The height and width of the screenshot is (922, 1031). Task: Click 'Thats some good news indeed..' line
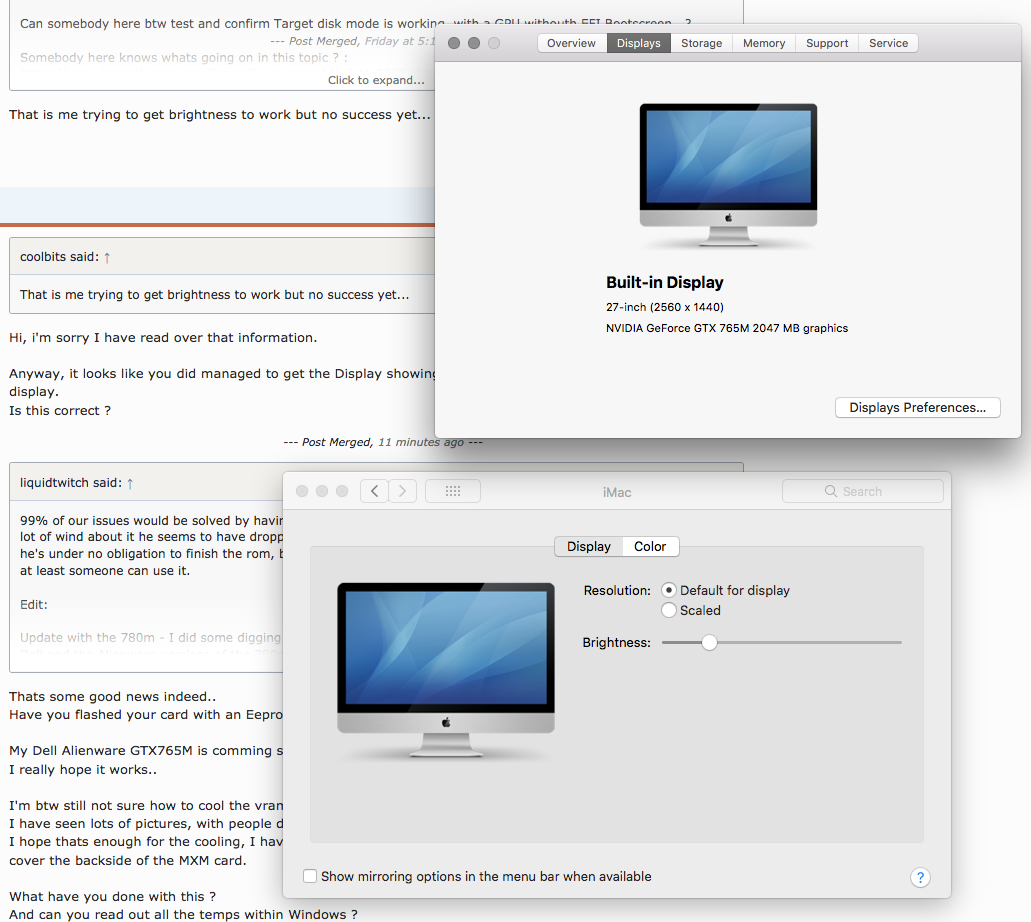tap(112, 696)
